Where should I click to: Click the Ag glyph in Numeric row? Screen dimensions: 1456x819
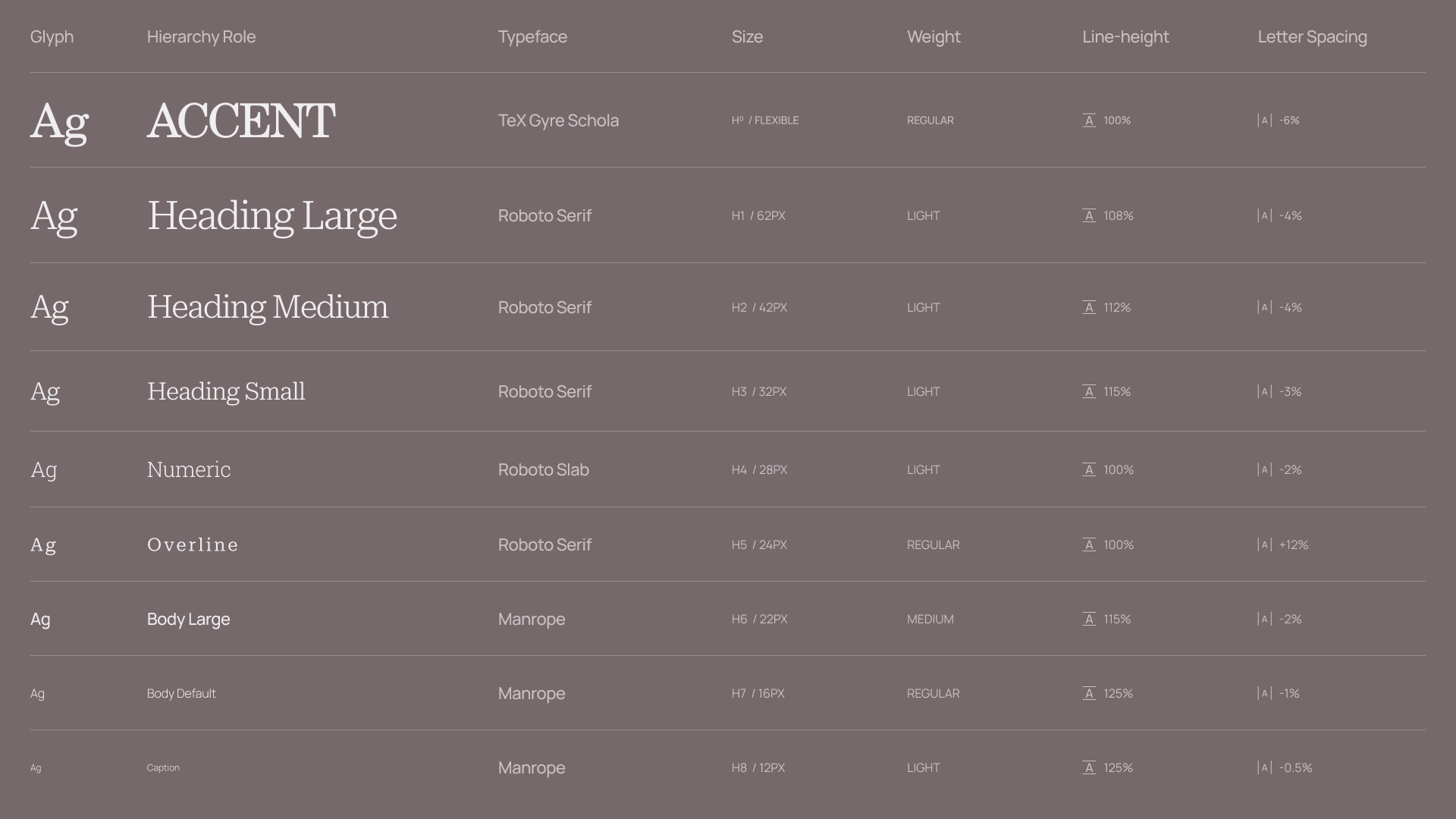44,471
